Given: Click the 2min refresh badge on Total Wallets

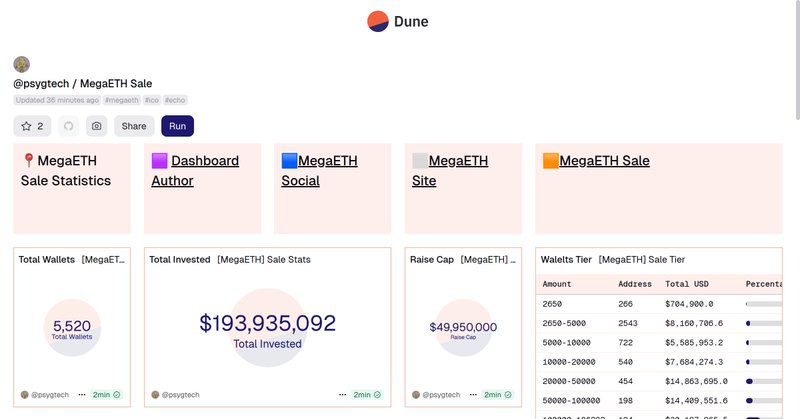Looking at the screenshot, I should pyautogui.click(x=106, y=395).
